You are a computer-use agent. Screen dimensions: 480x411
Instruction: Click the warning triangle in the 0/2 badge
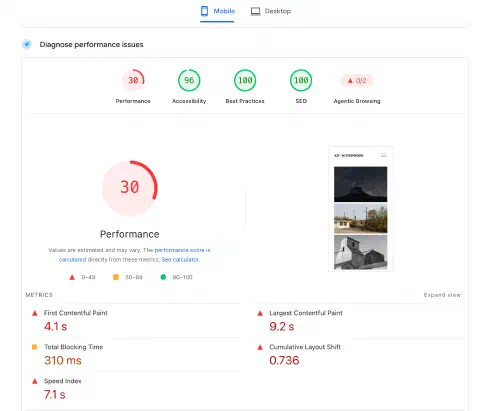350,80
